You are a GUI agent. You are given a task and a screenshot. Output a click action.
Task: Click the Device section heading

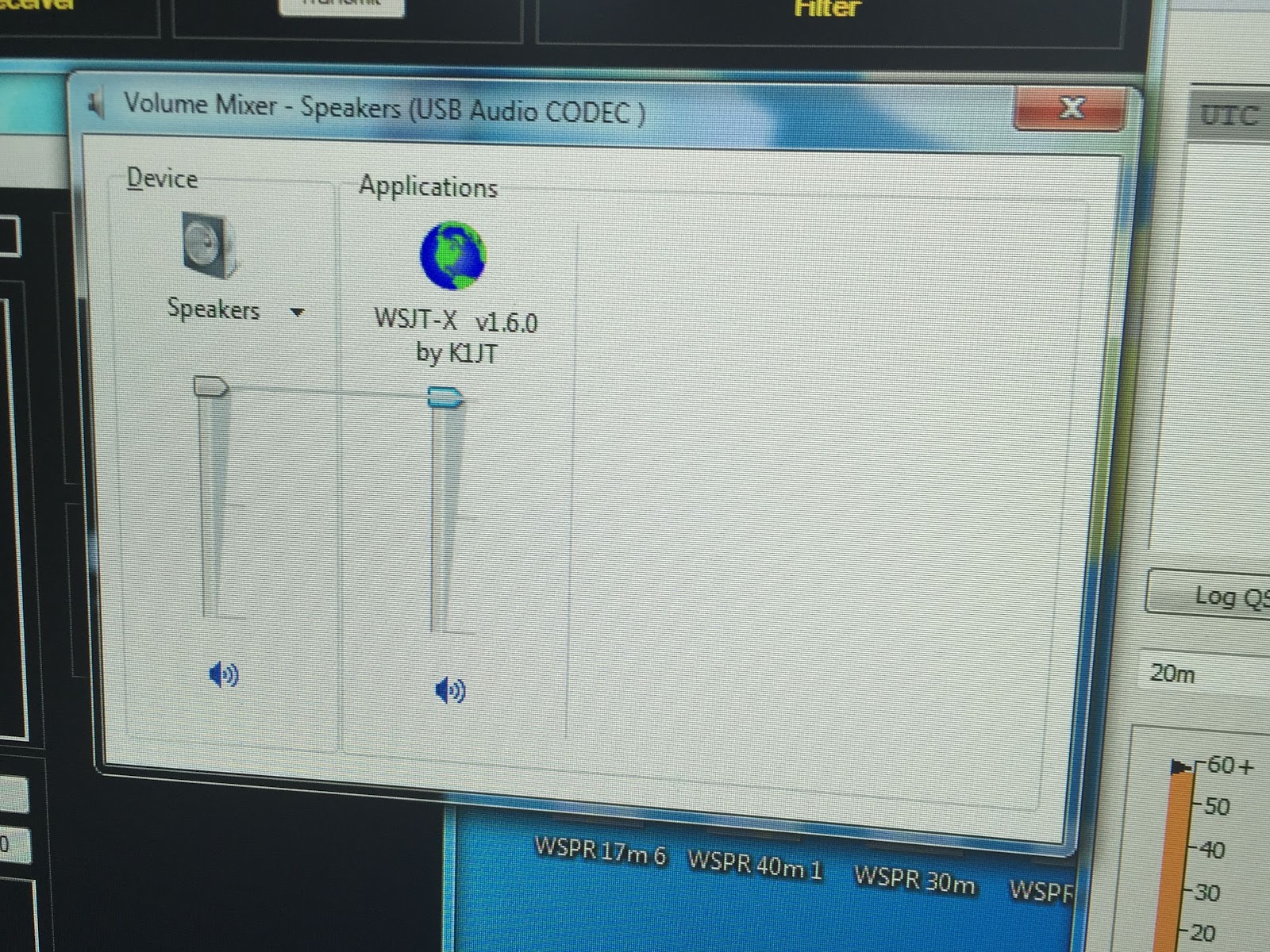pyautogui.click(x=162, y=178)
